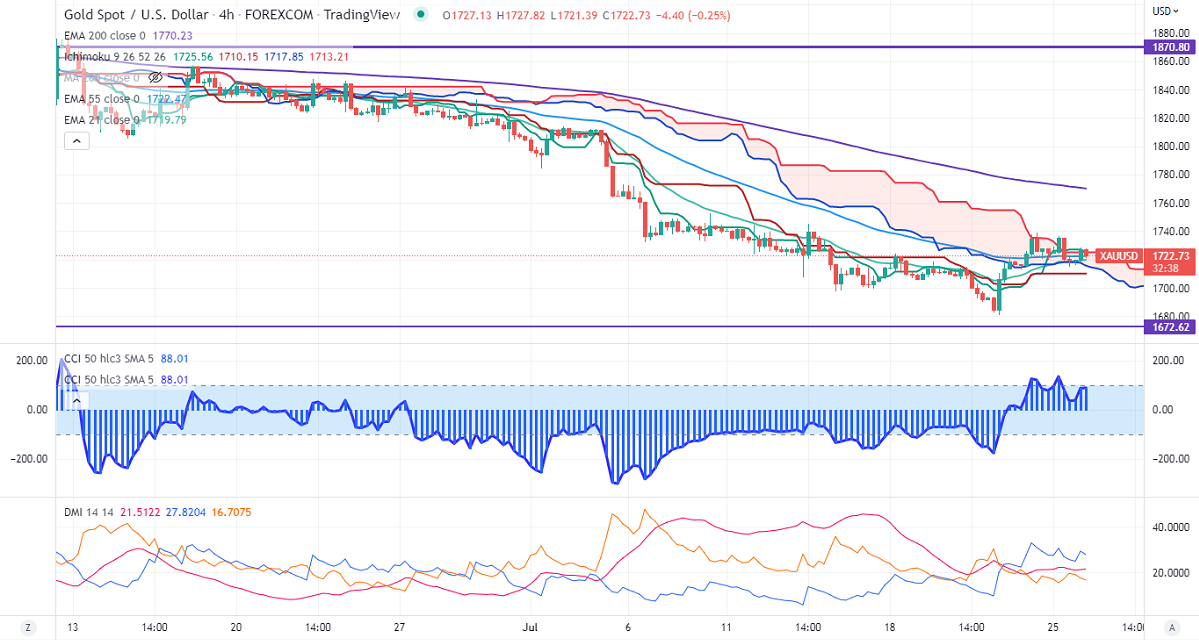Collapse the CCI pane legend arrow
The width and height of the screenshot is (1199, 640).
tap(76, 400)
